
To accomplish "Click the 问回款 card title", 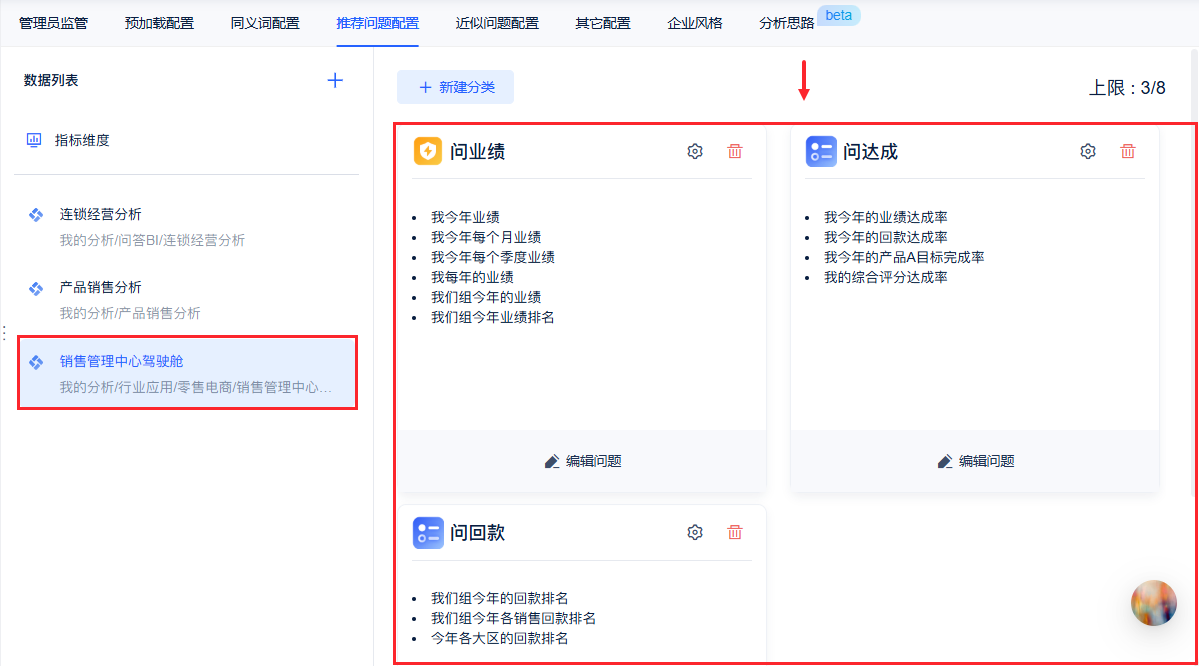I will (x=477, y=532).
